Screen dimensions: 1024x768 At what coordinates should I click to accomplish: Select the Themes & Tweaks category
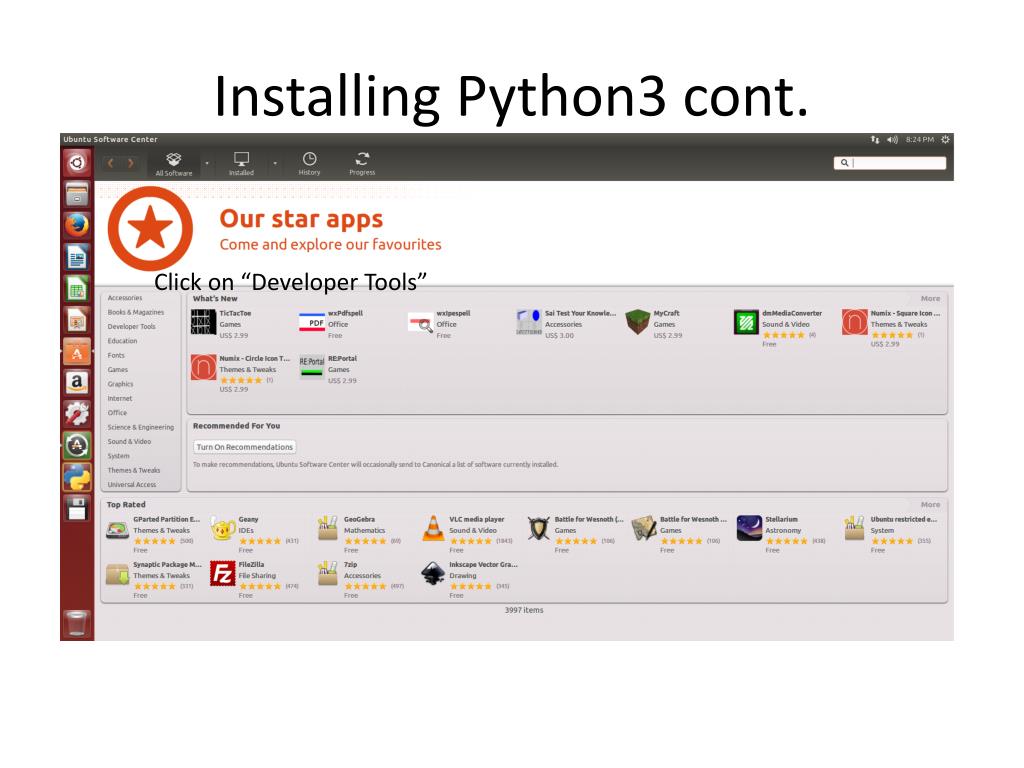click(x=134, y=470)
